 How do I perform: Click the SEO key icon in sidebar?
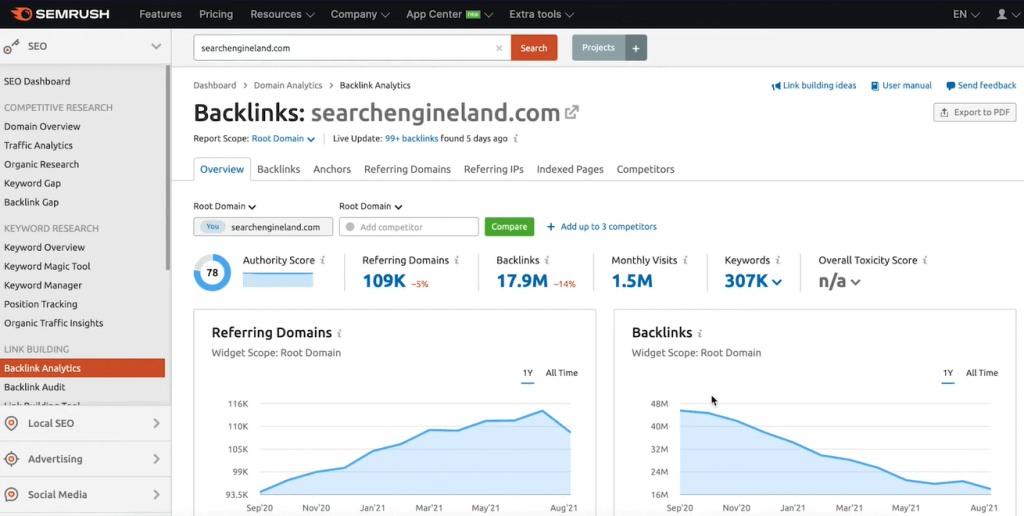point(11,47)
